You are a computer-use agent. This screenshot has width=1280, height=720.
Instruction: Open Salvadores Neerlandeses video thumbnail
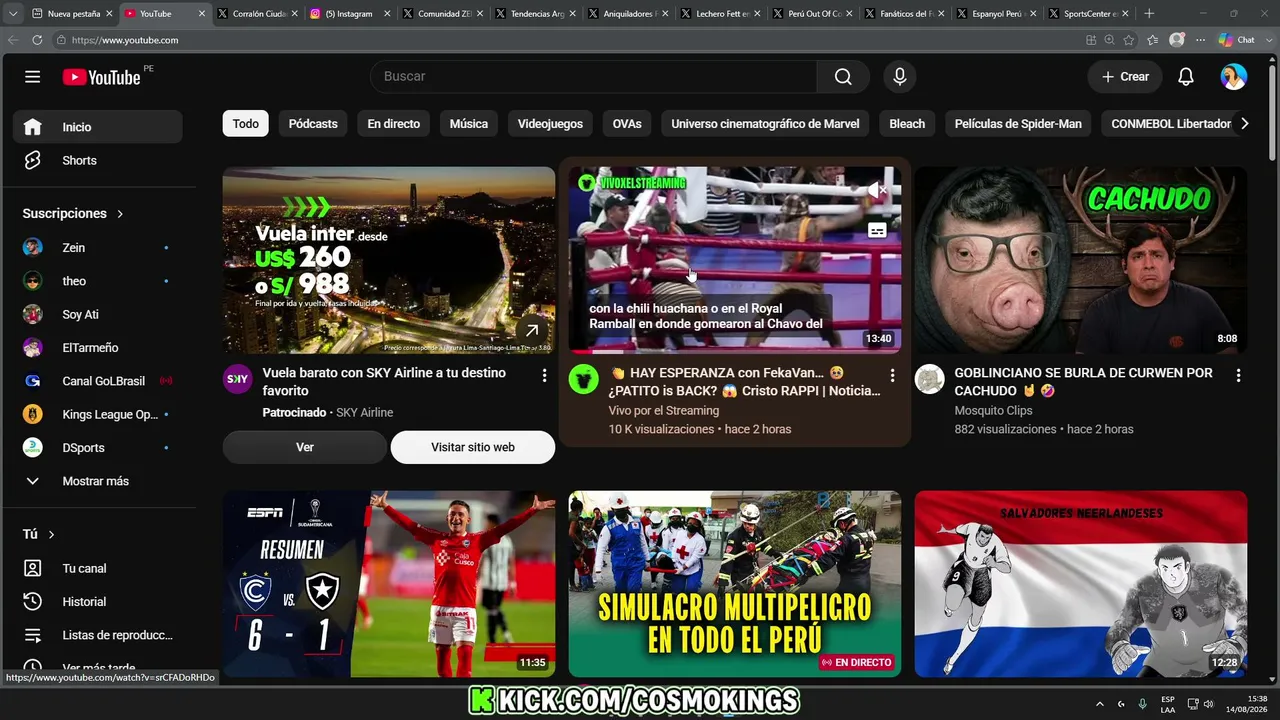pos(1081,584)
